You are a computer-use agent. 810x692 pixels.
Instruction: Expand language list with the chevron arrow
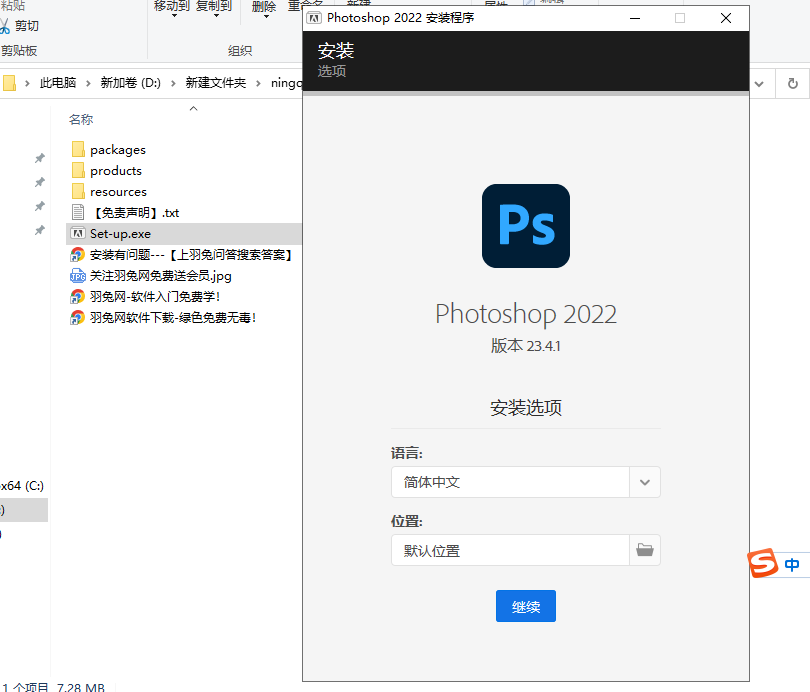coord(645,482)
